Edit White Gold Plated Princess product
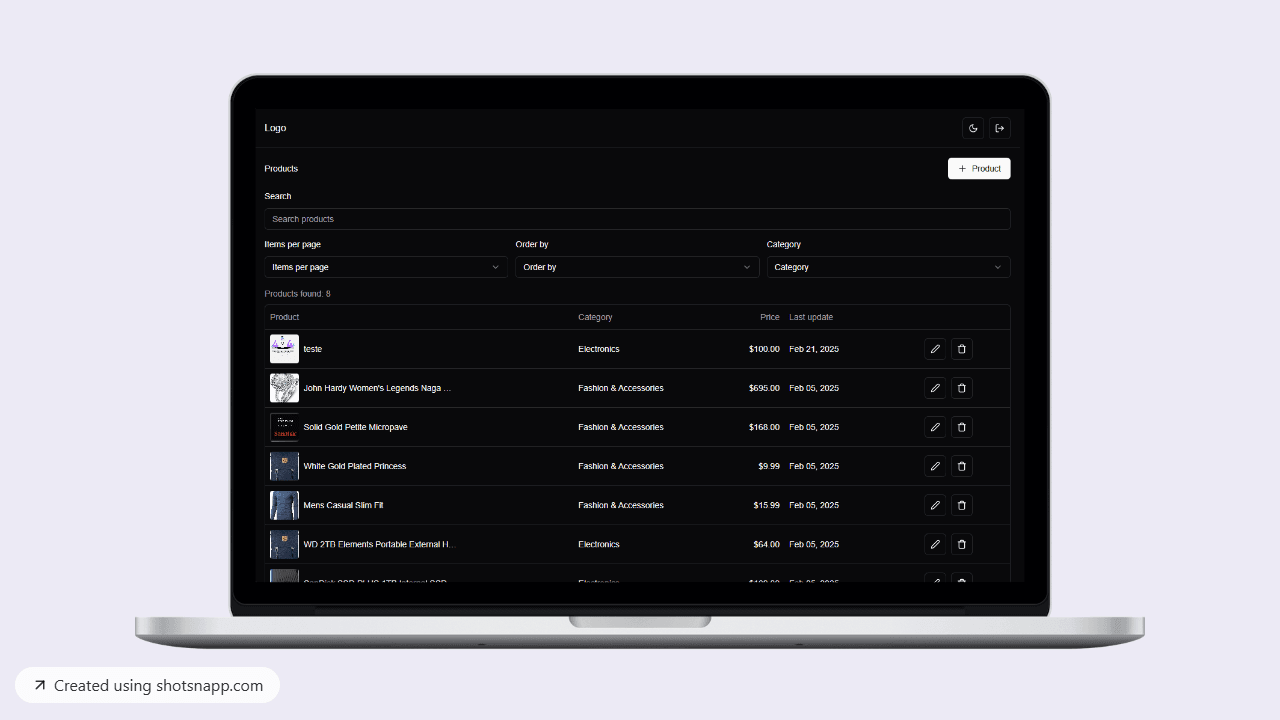 (934, 466)
